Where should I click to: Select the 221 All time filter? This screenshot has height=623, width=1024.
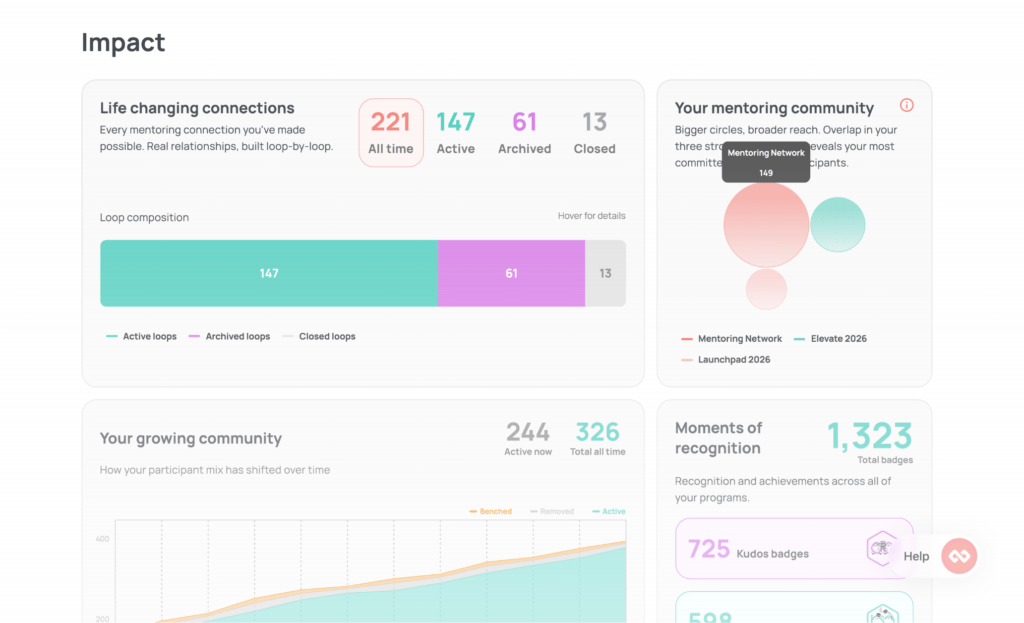[391, 133]
